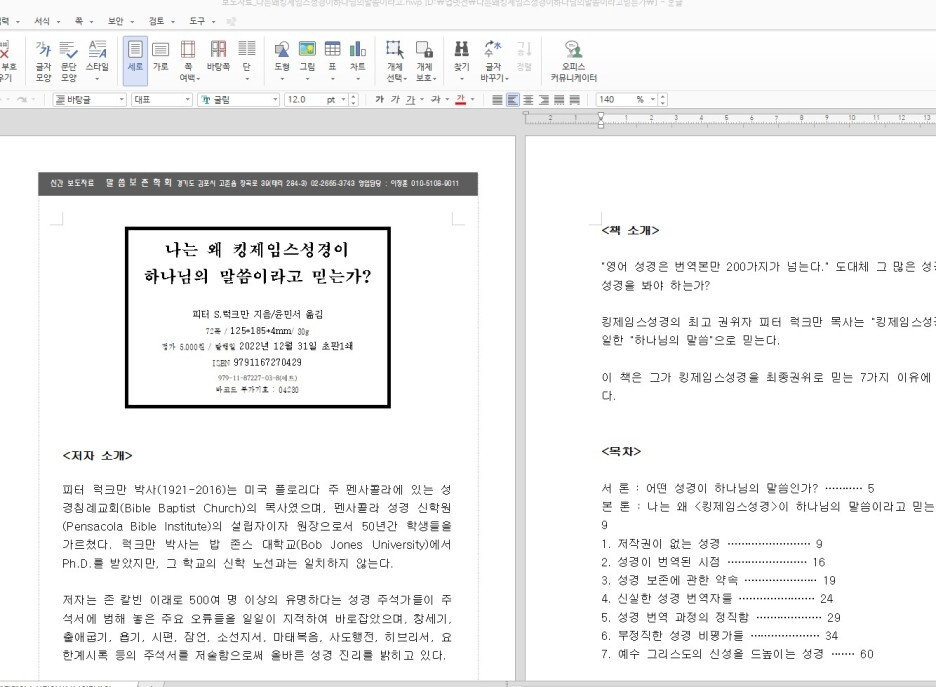This screenshot has width=936, height=687.
Task: Click the 12.0 font size field
Action: click(303, 100)
